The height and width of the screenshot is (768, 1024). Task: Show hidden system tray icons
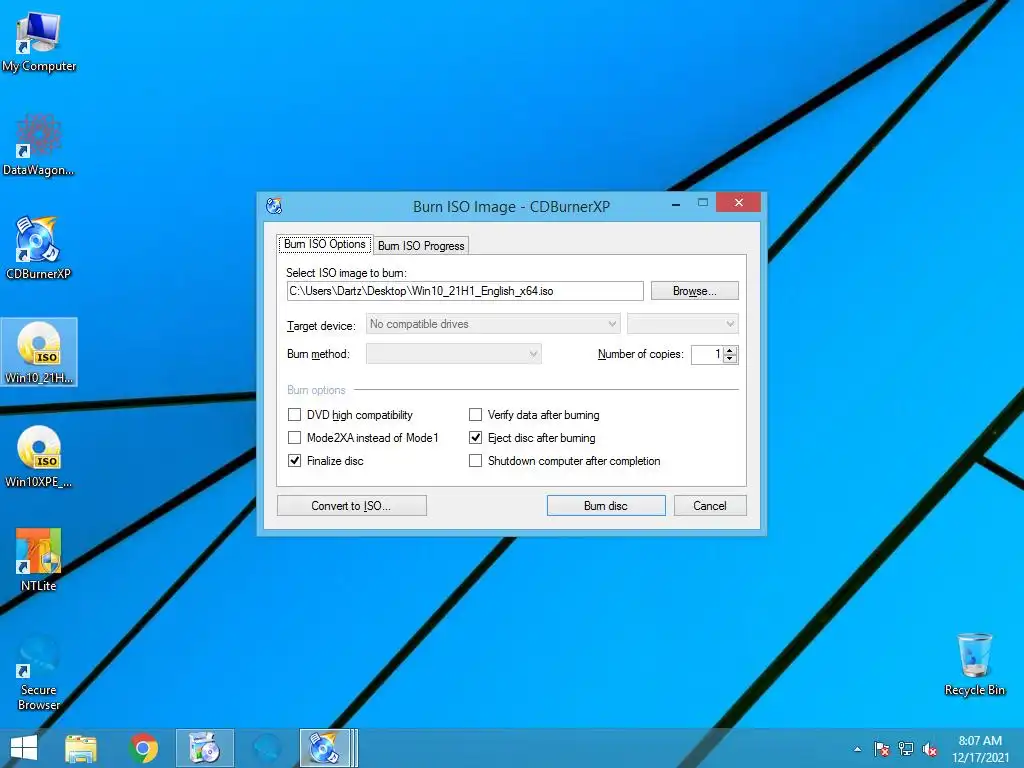857,749
